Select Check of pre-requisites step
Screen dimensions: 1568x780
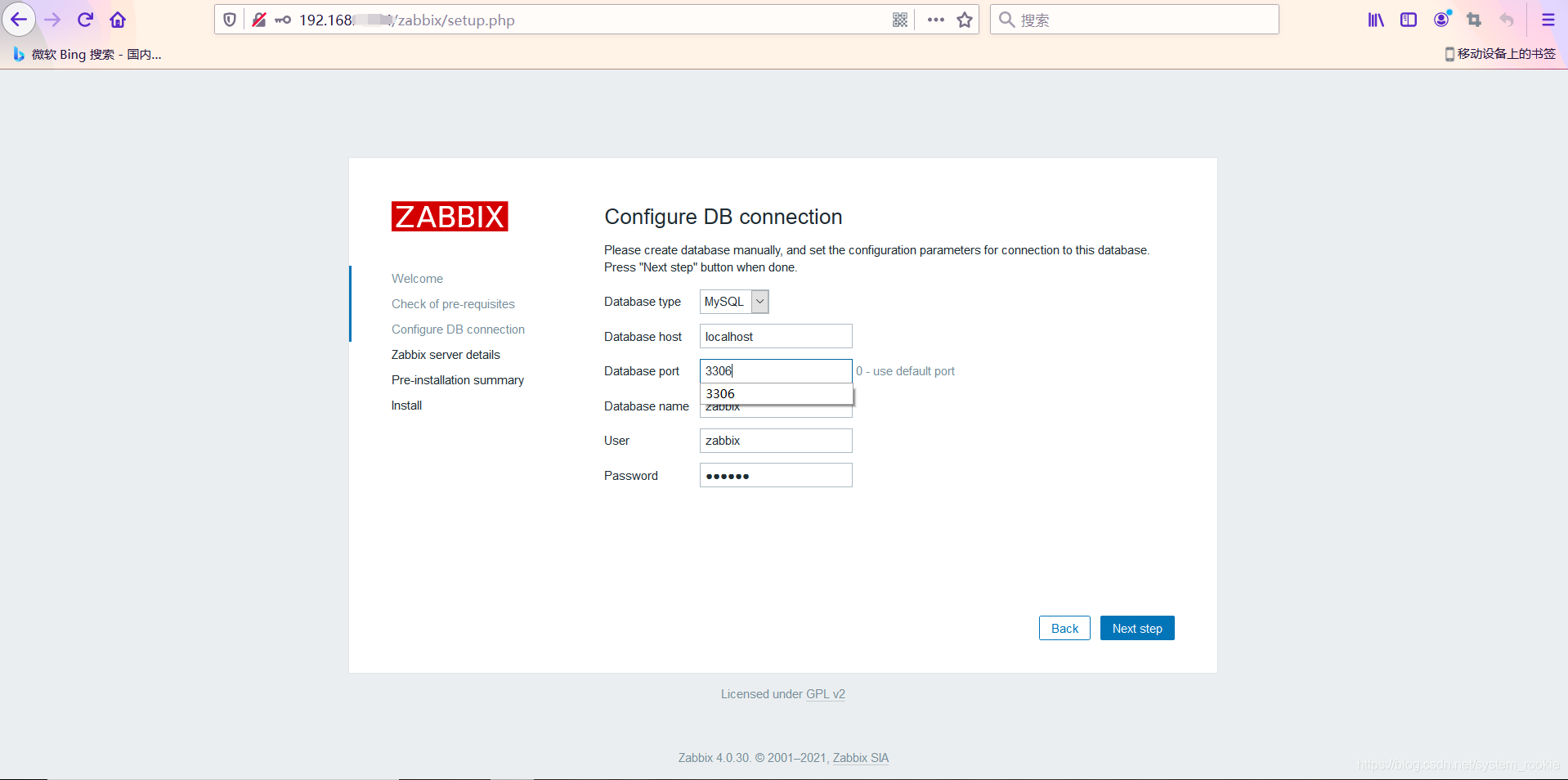click(x=453, y=304)
